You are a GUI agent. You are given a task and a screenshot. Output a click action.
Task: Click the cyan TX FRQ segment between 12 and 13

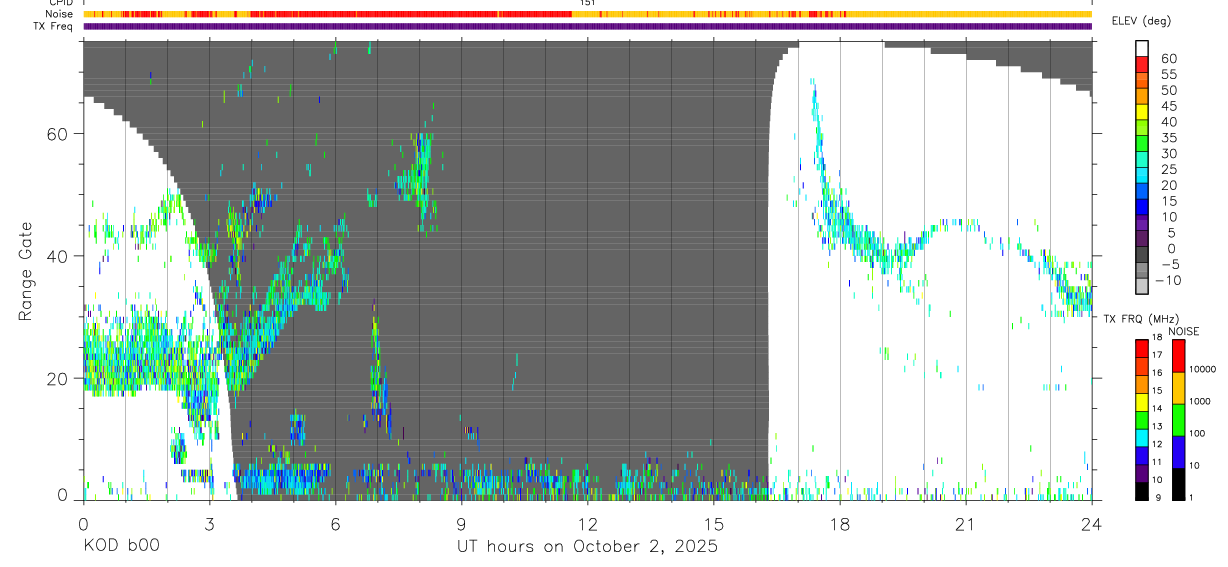coord(1141,436)
